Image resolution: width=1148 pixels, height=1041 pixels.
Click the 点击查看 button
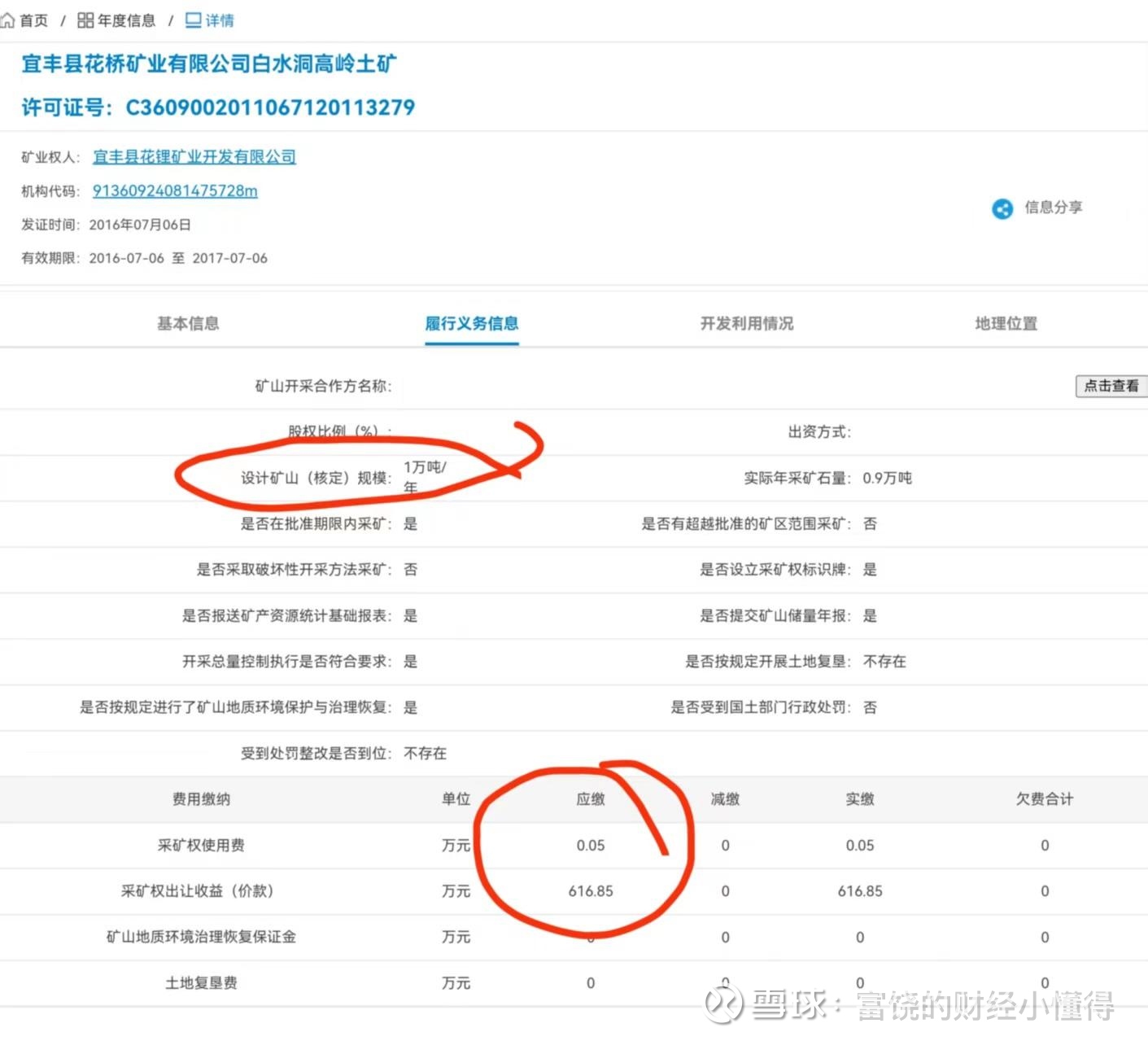coord(1111,386)
